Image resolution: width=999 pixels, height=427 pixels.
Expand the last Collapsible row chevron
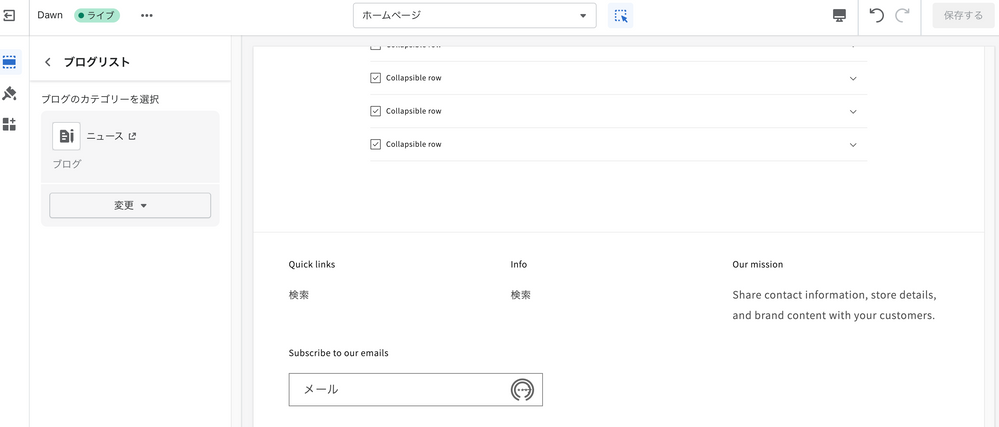point(853,144)
